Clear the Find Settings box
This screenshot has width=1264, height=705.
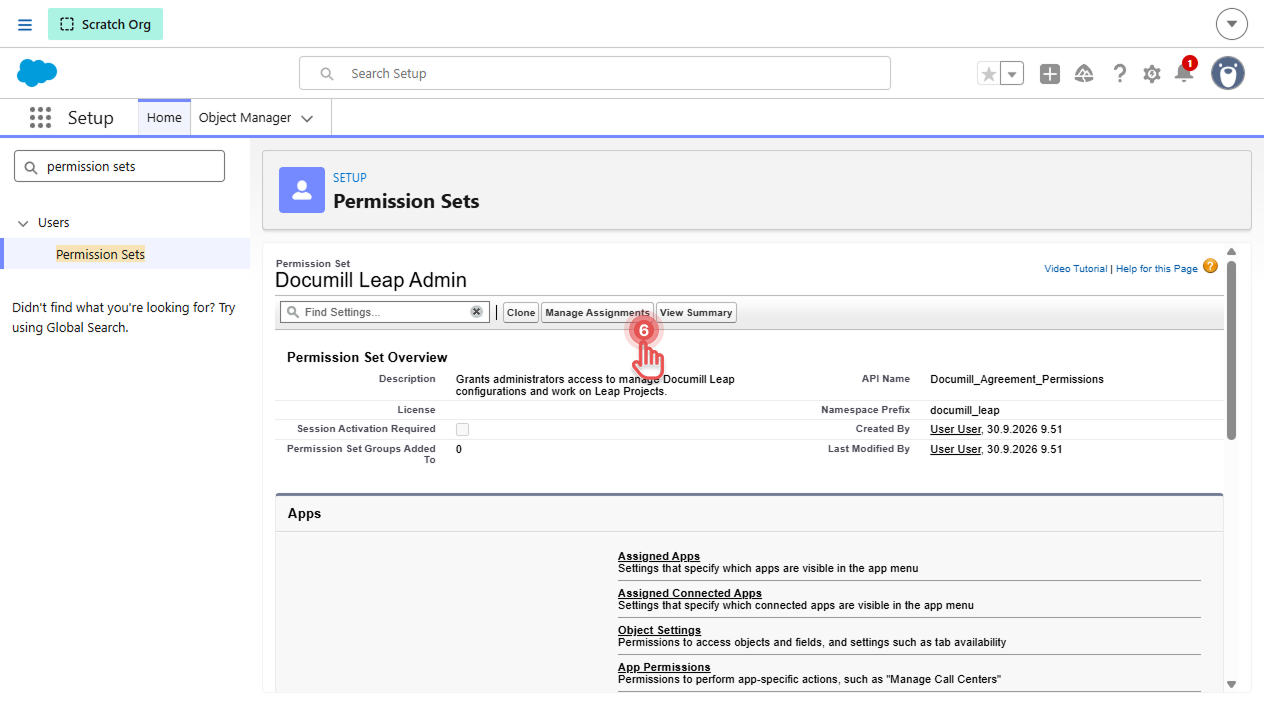pyautogui.click(x=477, y=312)
